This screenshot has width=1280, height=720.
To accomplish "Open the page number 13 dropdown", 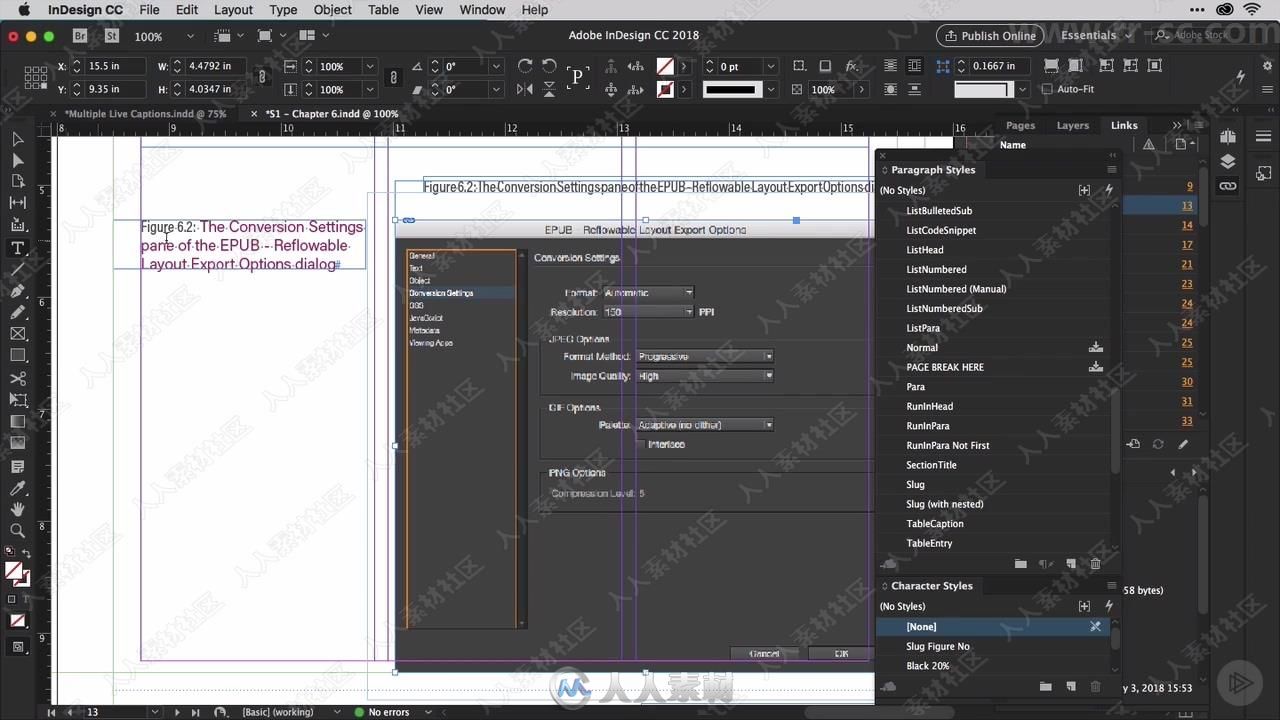I will click(x=154, y=712).
